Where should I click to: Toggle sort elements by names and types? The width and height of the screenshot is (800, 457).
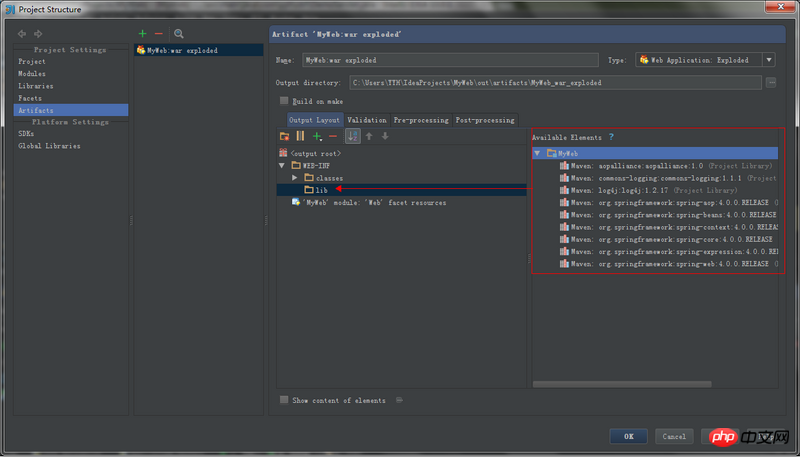353,136
